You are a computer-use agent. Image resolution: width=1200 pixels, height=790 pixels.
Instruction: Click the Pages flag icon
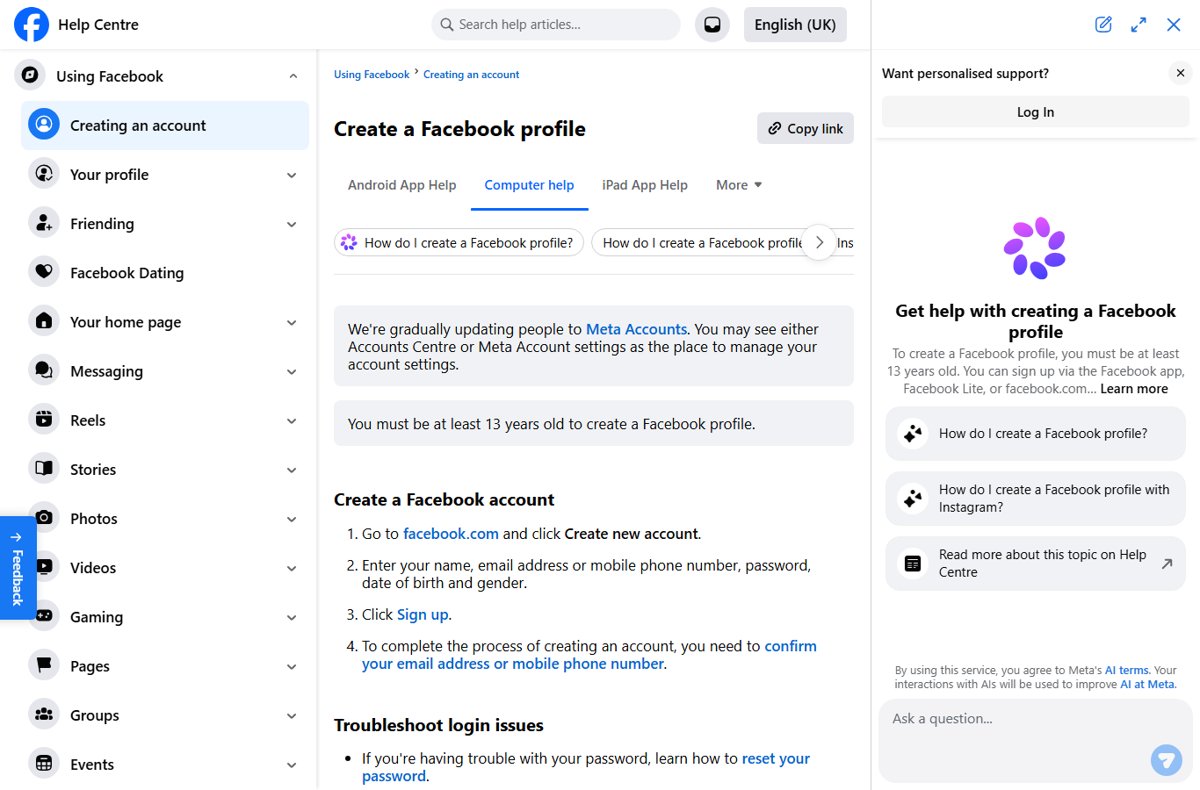pyautogui.click(x=44, y=665)
